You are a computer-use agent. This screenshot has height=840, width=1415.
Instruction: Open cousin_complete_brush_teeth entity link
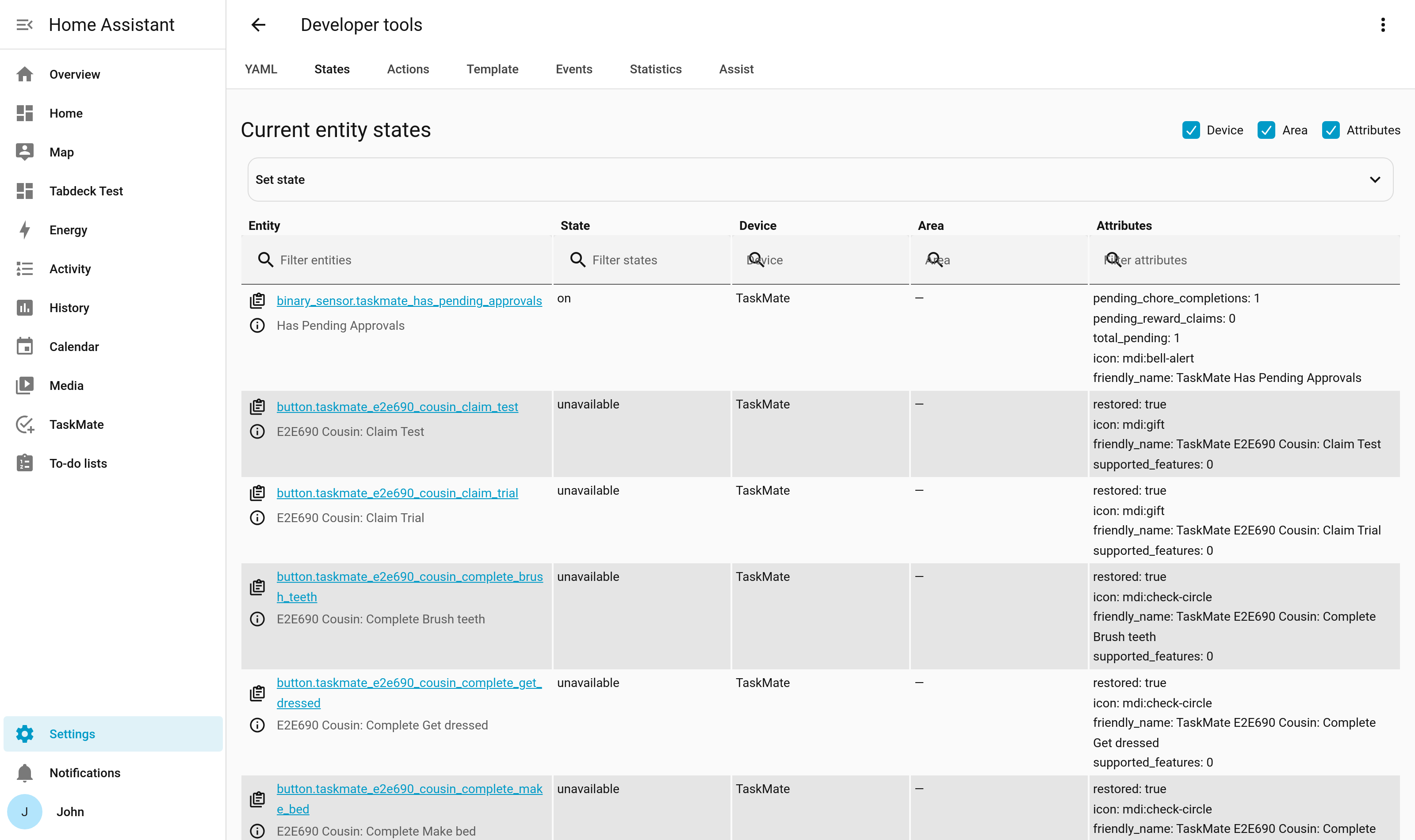click(x=410, y=587)
